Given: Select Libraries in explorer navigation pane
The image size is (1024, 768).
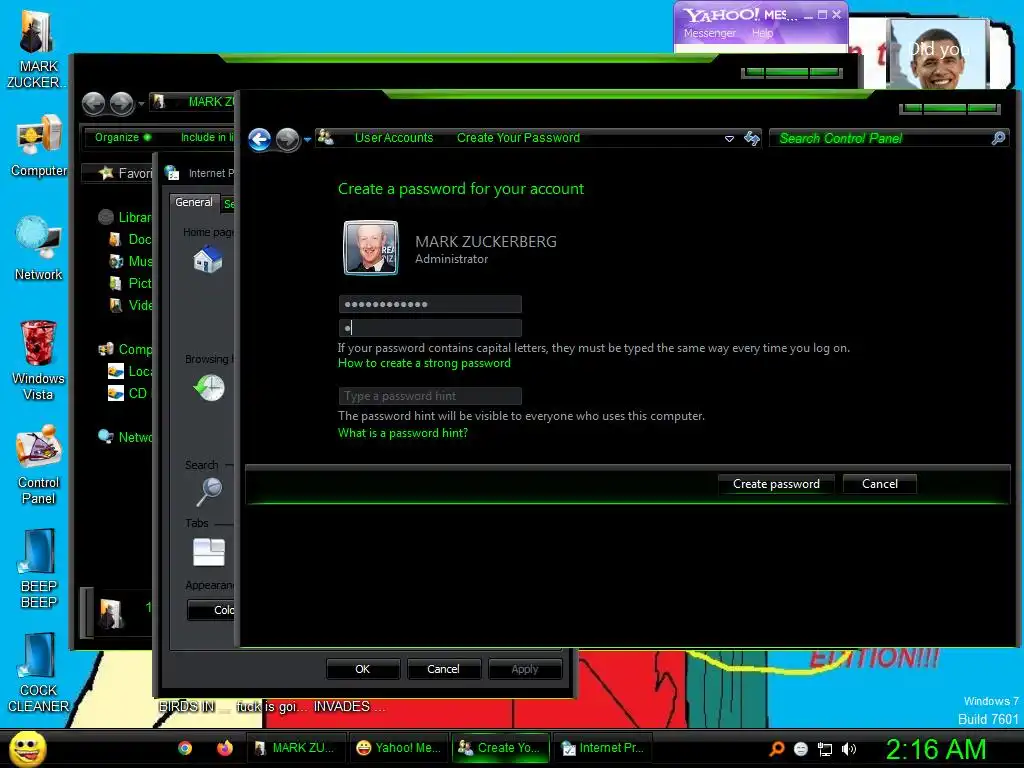Looking at the screenshot, I should (125, 217).
